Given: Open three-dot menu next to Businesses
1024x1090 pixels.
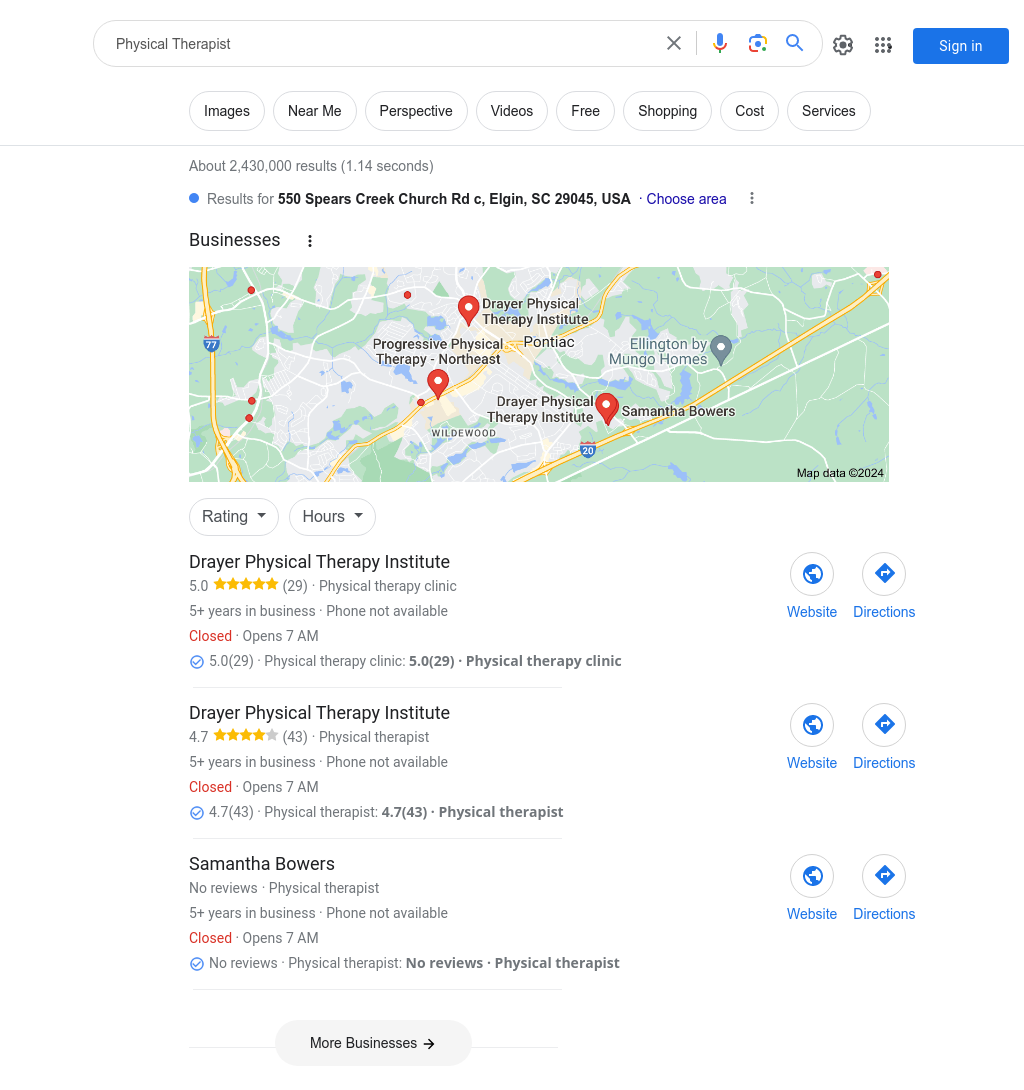Looking at the screenshot, I should (310, 241).
